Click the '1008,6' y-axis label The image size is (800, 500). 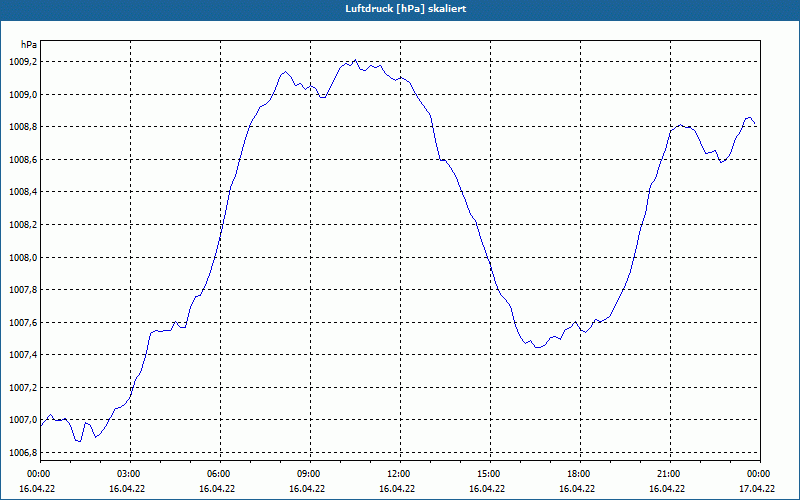[23, 160]
